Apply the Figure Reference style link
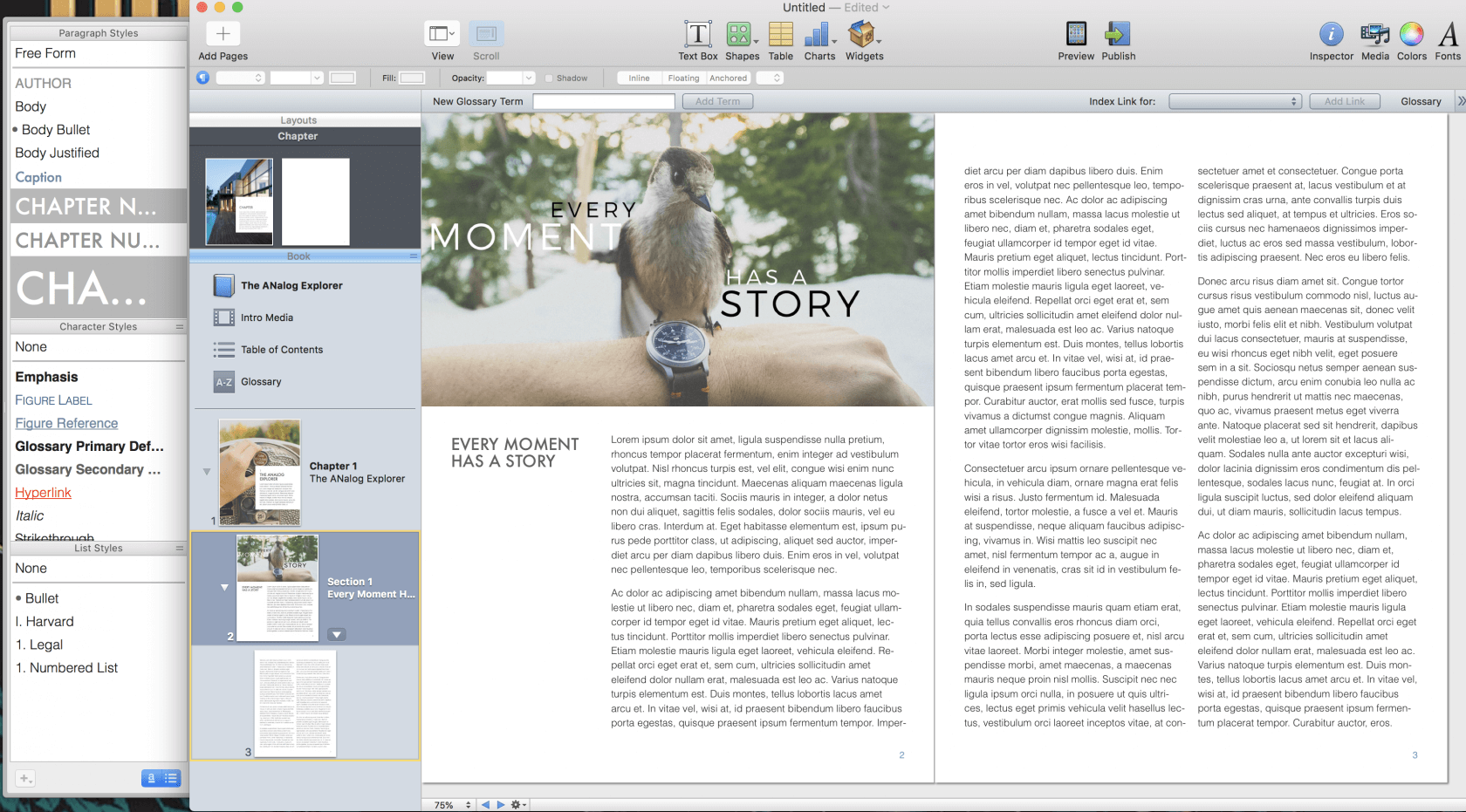The width and height of the screenshot is (1466, 812). tap(66, 423)
